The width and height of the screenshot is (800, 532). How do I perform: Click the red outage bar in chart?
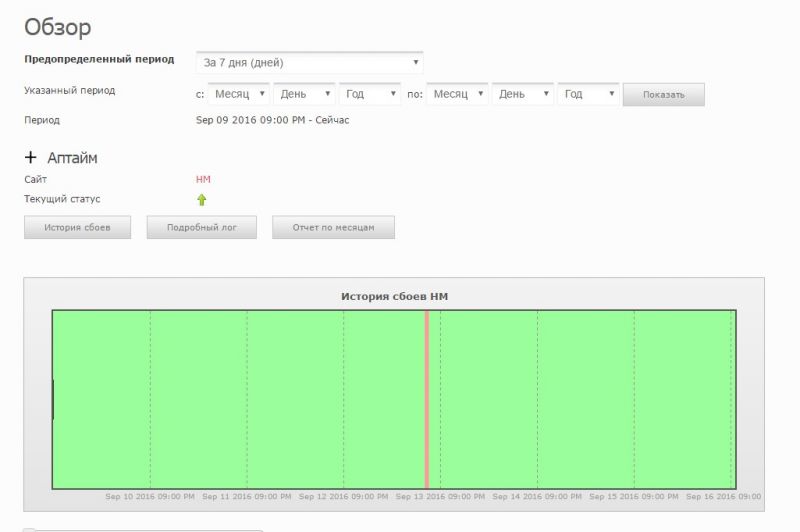pos(427,400)
